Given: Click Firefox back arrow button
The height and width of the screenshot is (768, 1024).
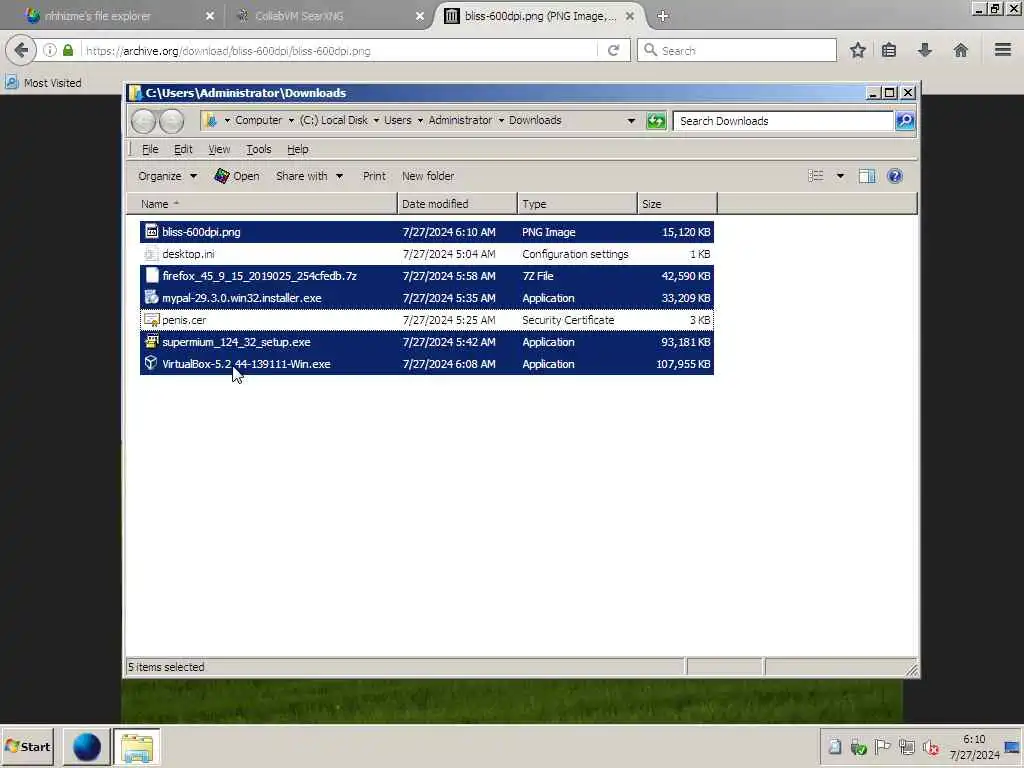Looking at the screenshot, I should (x=21, y=50).
